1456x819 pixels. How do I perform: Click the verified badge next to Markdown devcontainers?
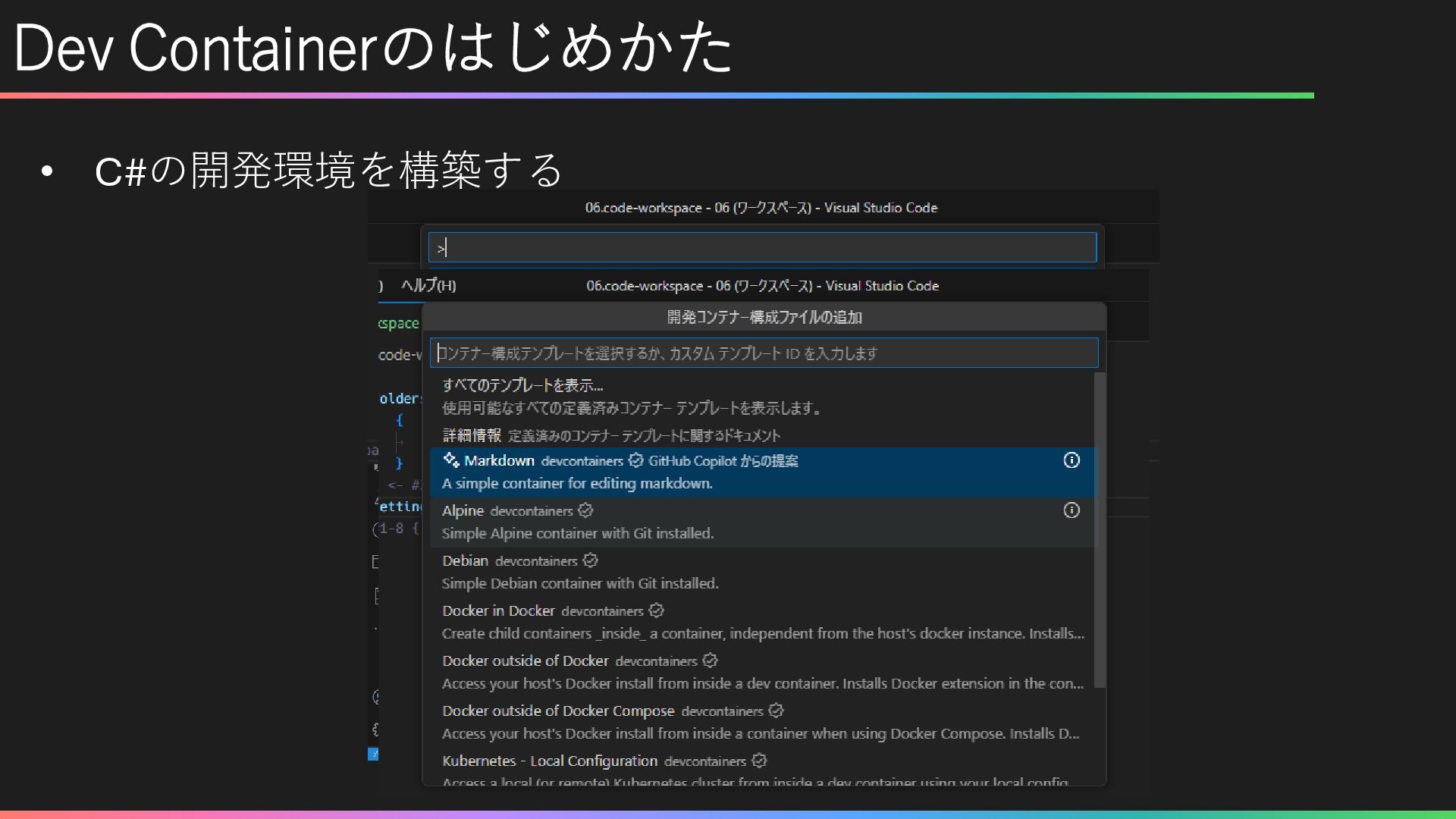(636, 460)
